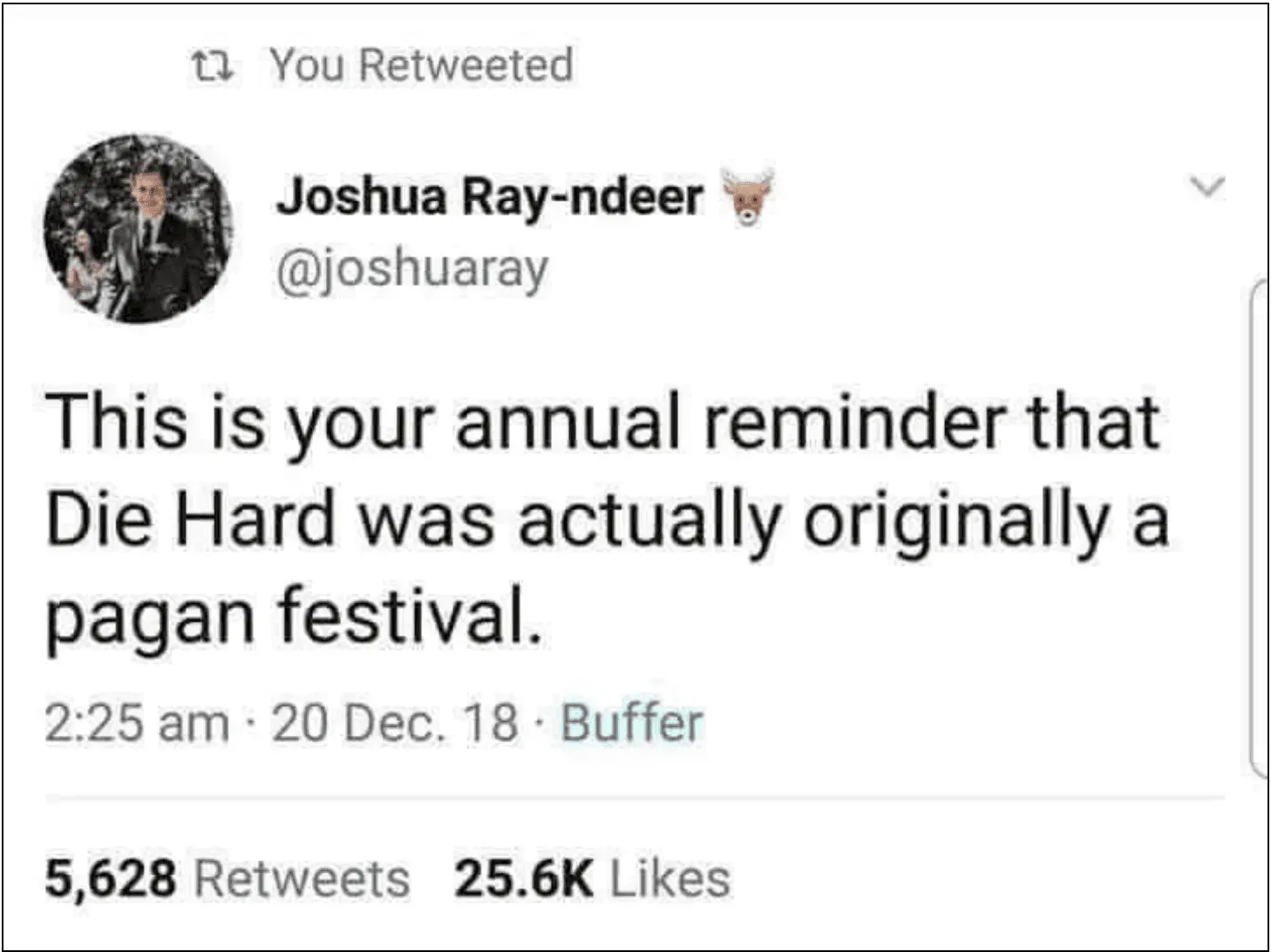This screenshot has height=952, width=1271.
Task: Click the scrollbar on the right edge
Action: pos(1258,527)
